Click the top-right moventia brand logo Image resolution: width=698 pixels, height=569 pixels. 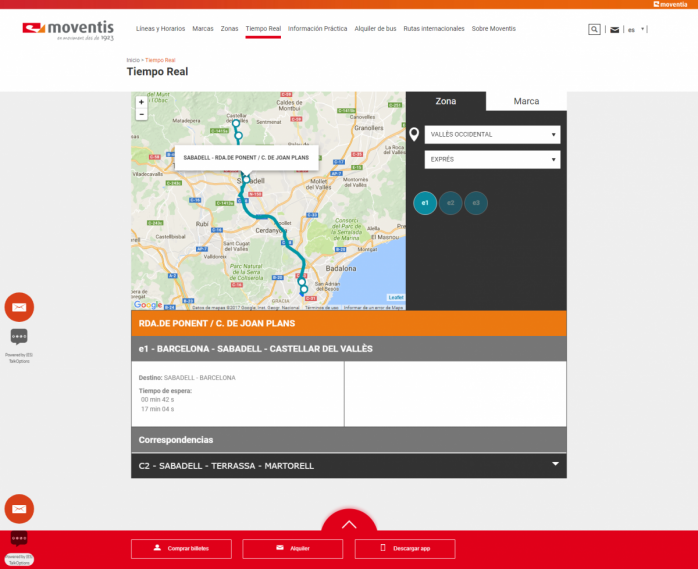pos(670,4)
